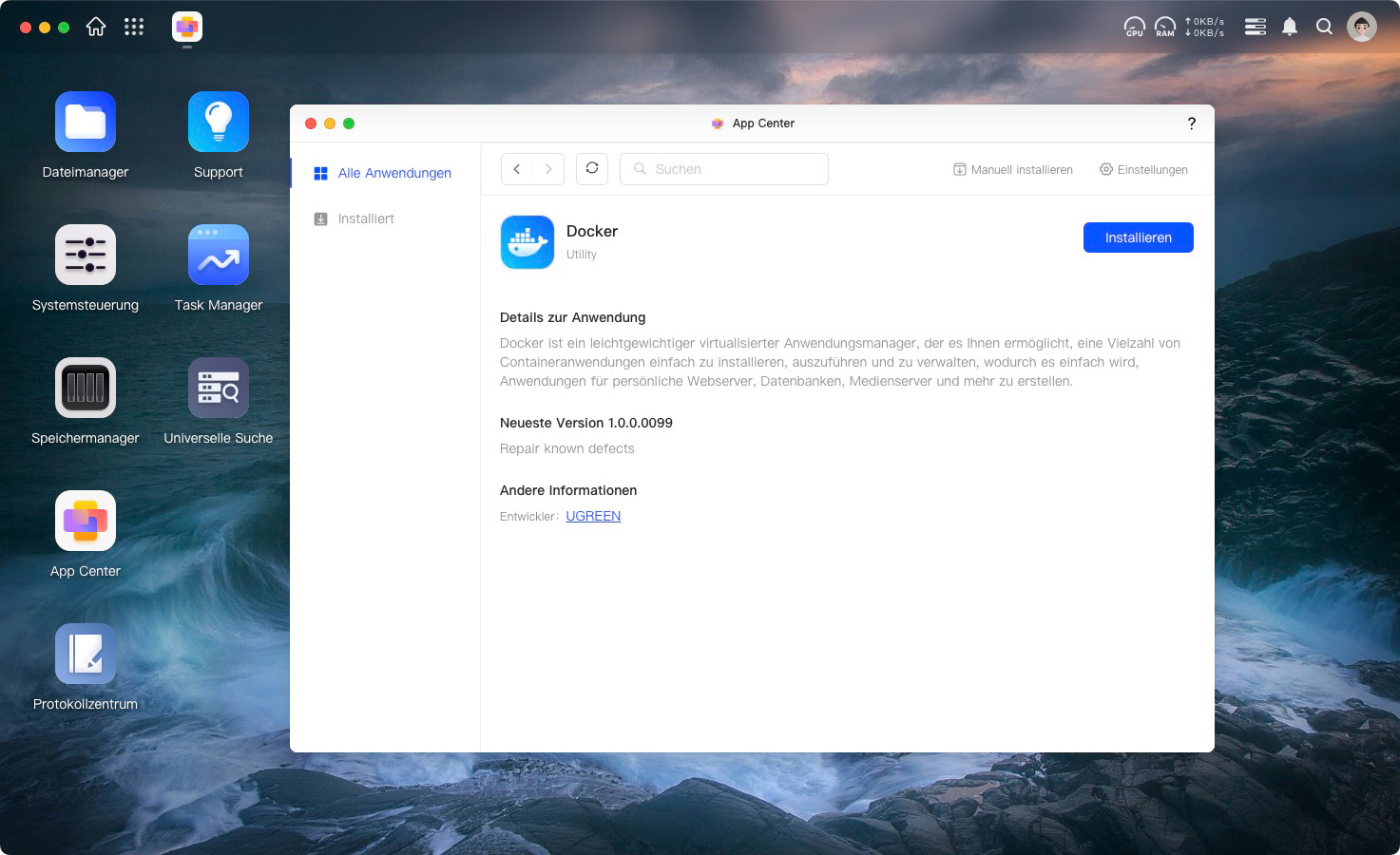
Task: Launch the Task Manager desktop icon
Action: tap(219, 255)
